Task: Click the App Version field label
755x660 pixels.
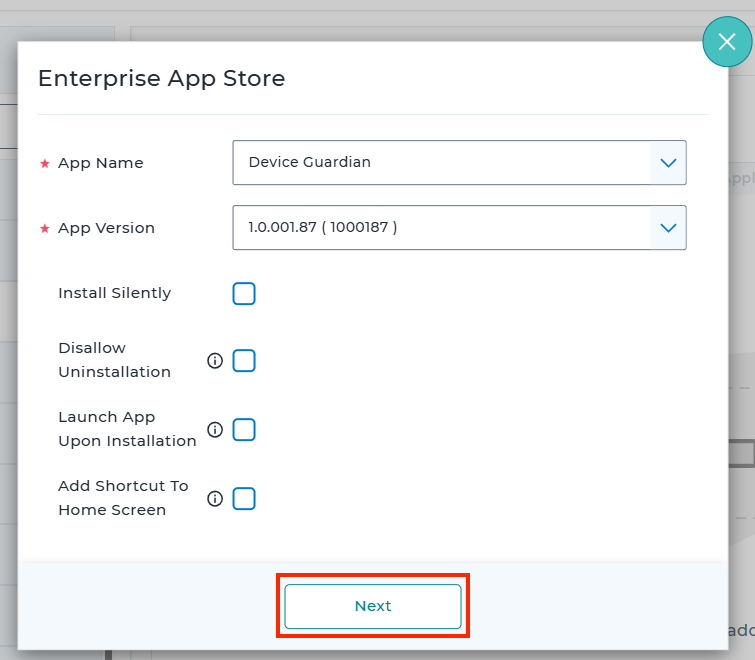Action: 106,228
